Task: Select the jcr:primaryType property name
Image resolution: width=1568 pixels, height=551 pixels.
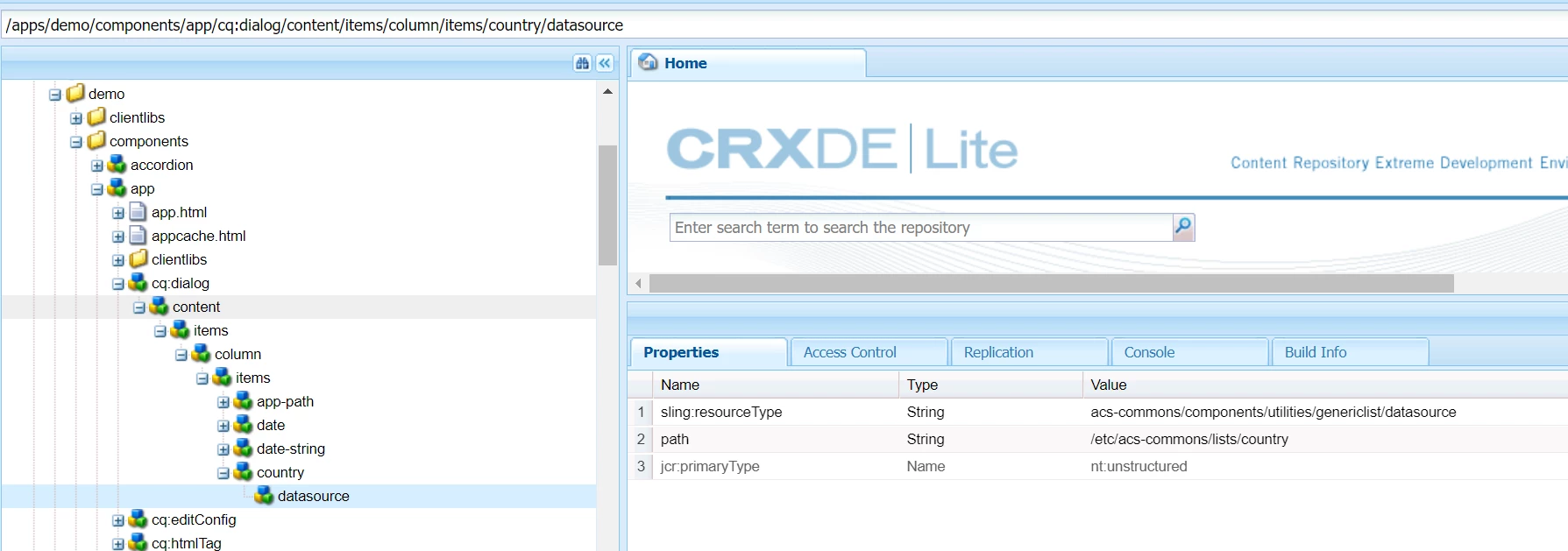Action: coord(710,466)
